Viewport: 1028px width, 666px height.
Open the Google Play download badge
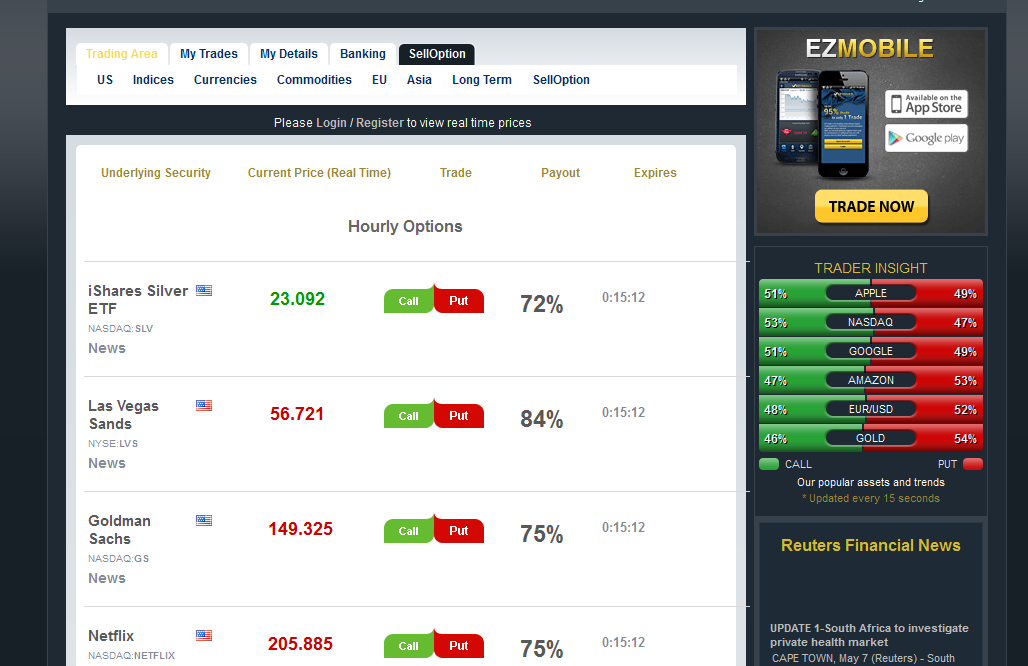coord(926,138)
